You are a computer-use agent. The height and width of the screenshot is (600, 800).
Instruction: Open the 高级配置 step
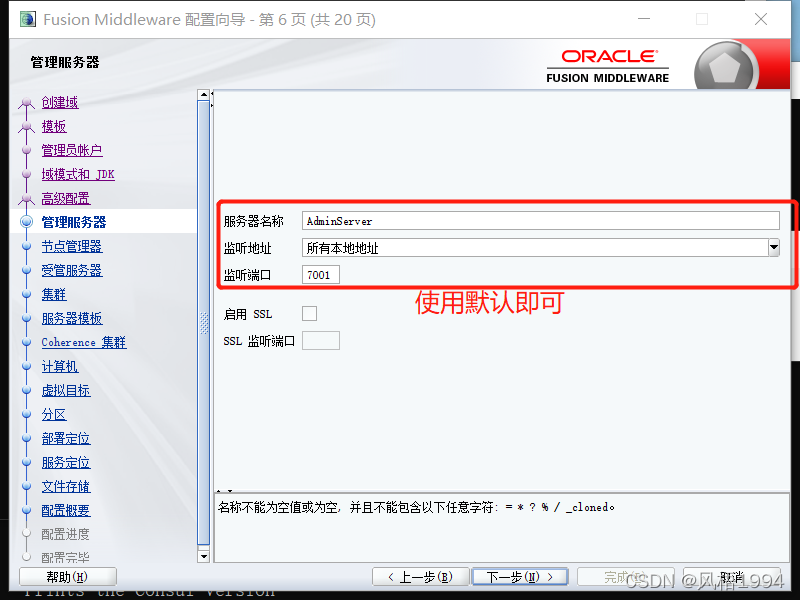[x=66, y=198]
